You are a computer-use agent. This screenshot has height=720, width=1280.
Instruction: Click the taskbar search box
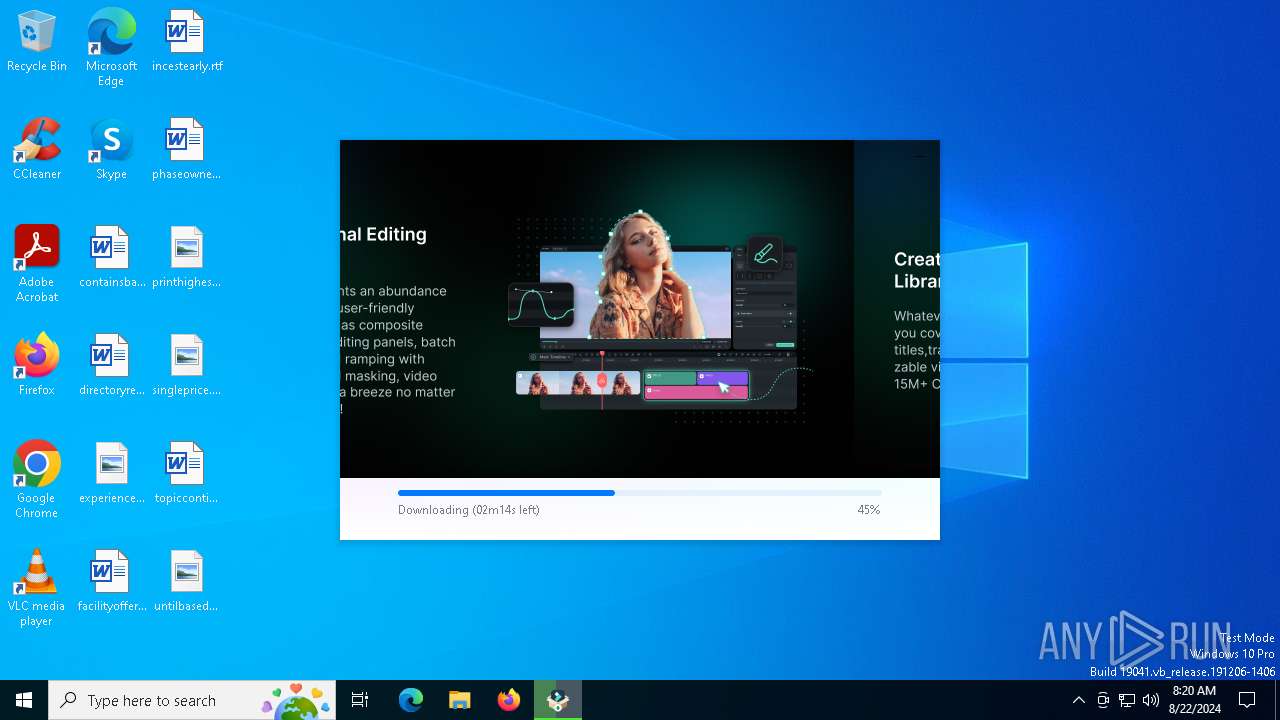[192, 700]
